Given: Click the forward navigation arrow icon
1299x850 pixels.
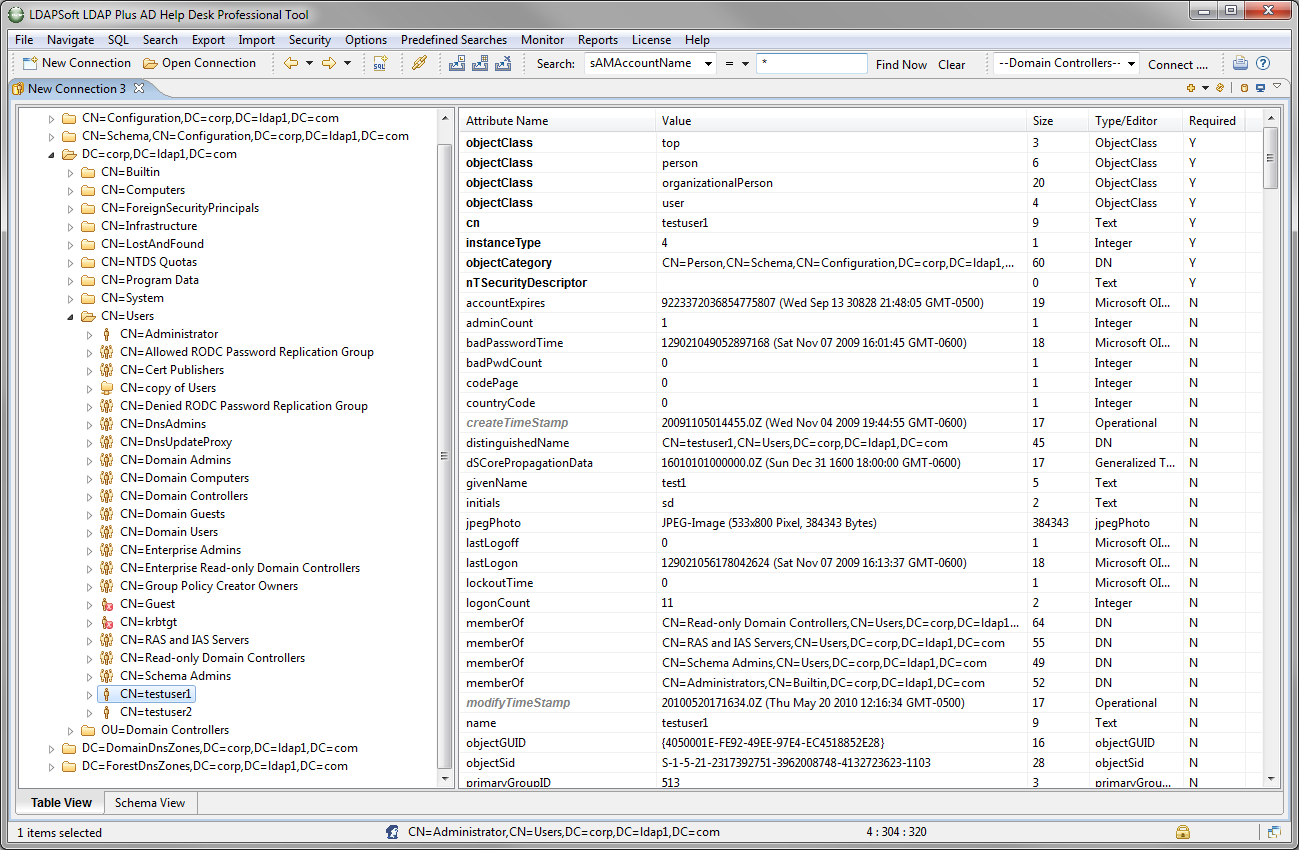Looking at the screenshot, I should tap(328, 63).
